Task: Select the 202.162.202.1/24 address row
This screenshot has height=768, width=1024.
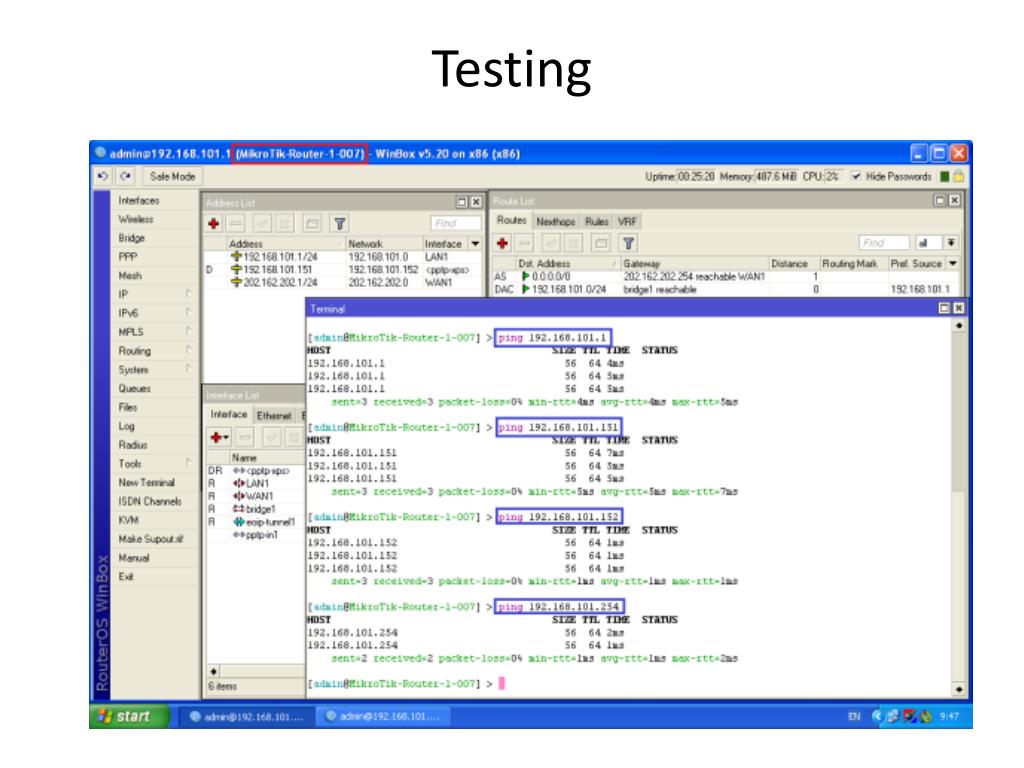Action: tap(343, 282)
